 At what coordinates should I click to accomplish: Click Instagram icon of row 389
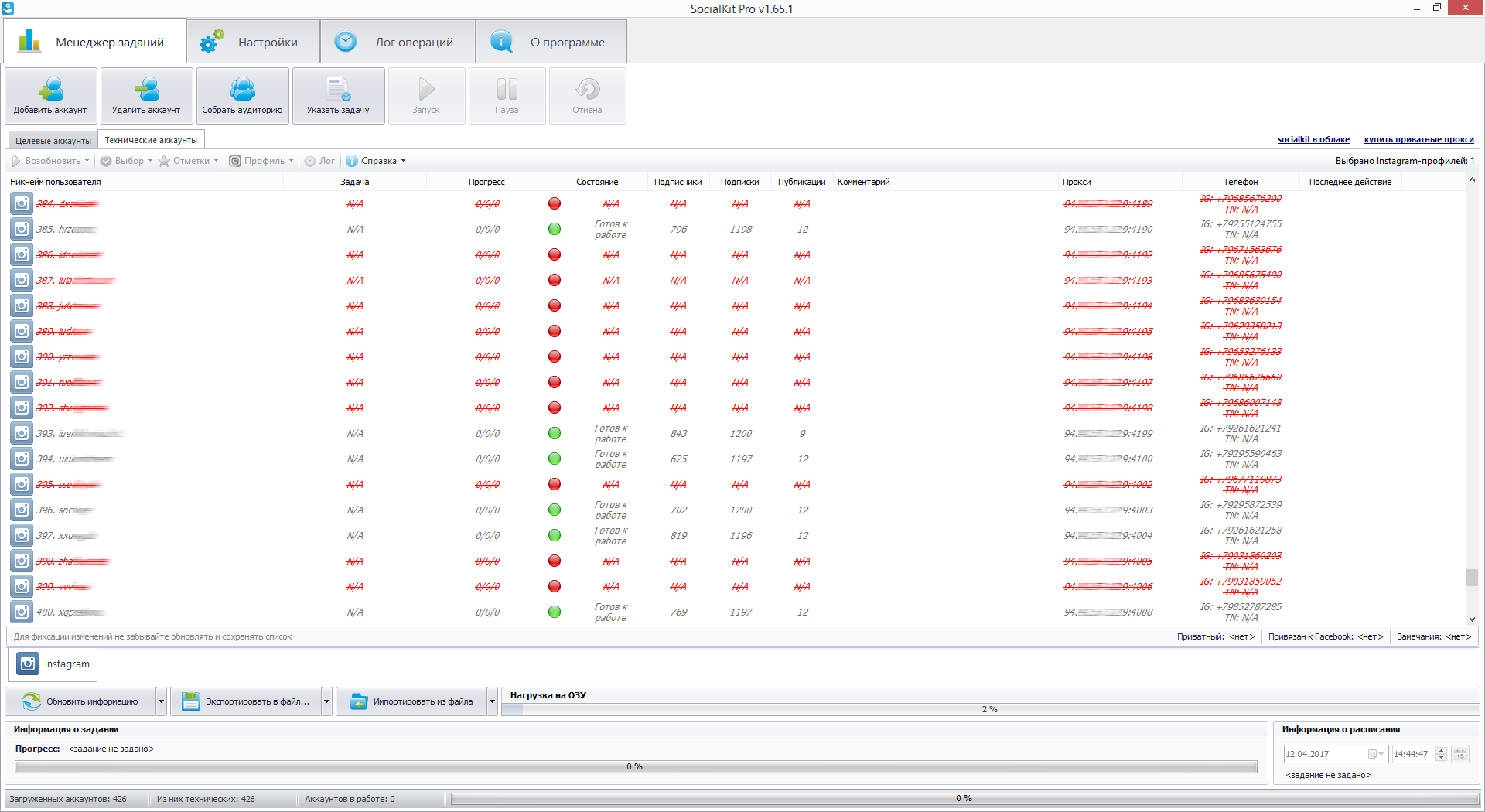tap(22, 331)
